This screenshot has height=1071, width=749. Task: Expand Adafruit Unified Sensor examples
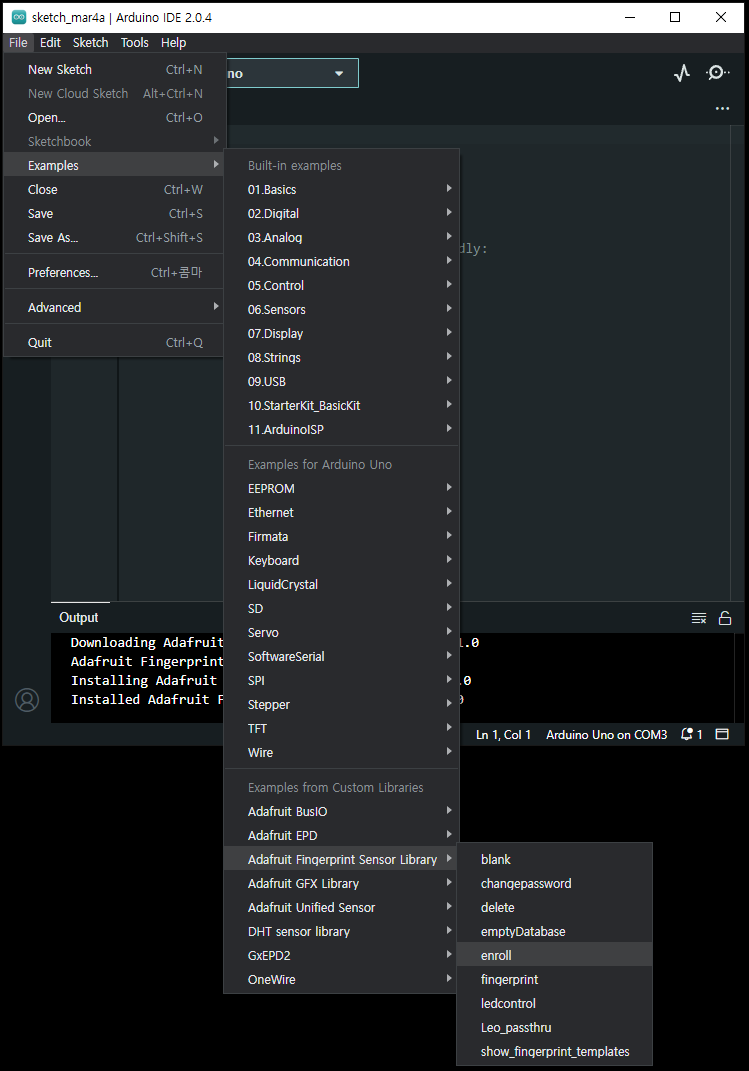pos(341,907)
